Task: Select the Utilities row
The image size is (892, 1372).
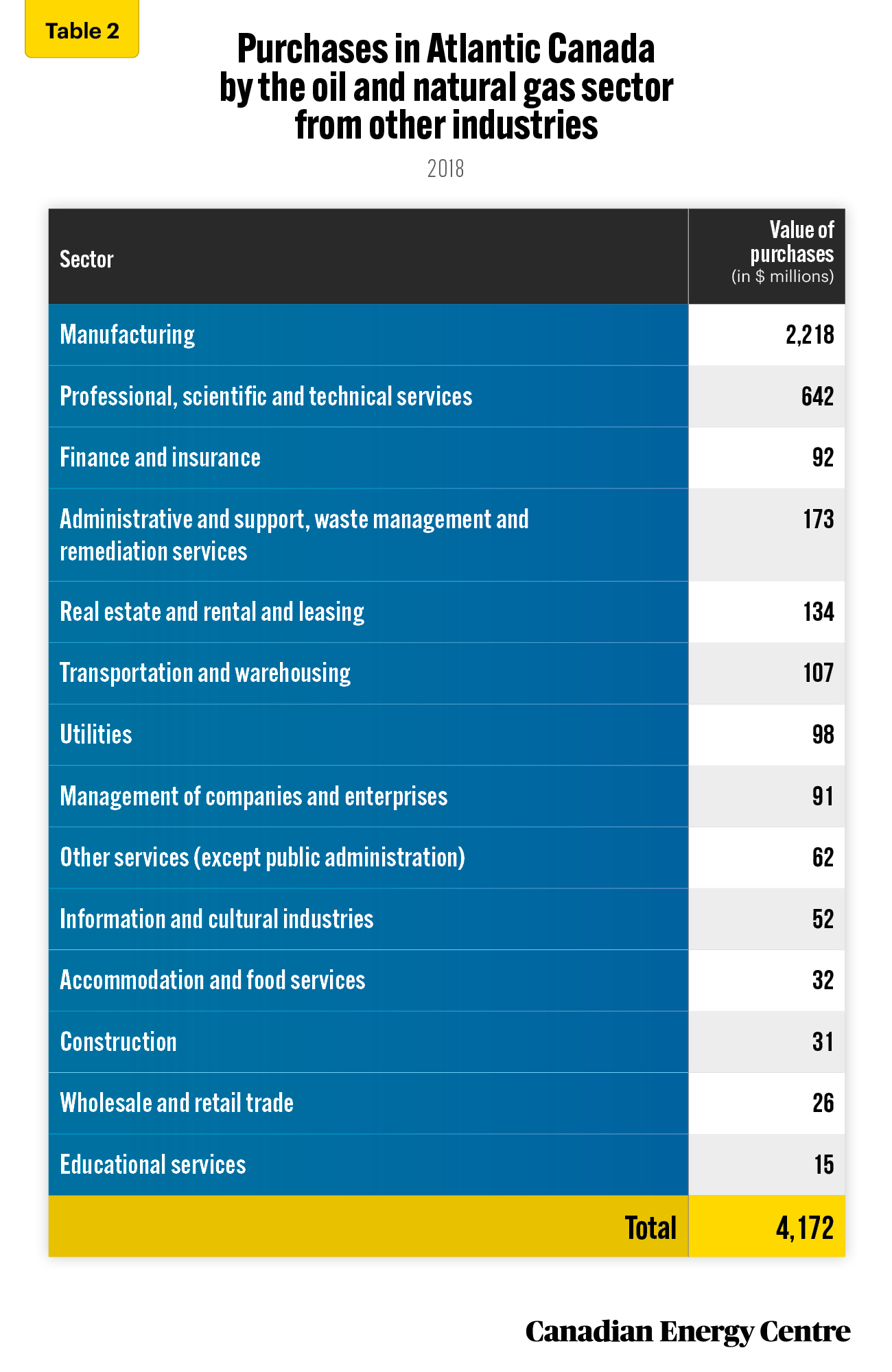Action: [x=447, y=735]
